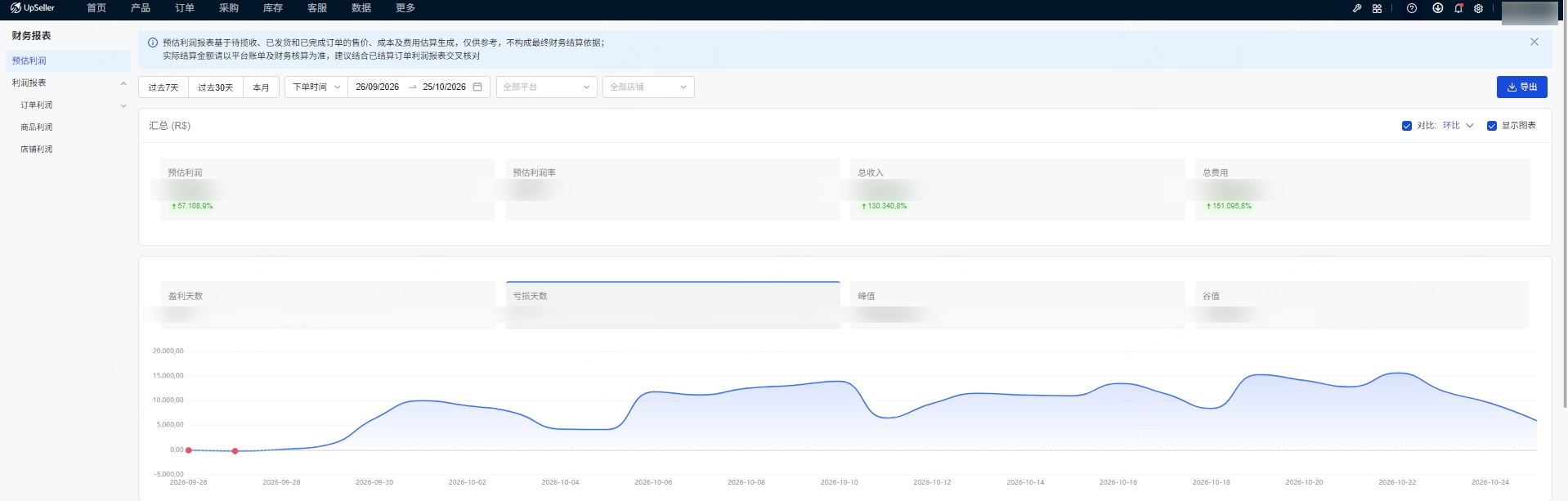Click the UpSeller logo
1568x501 pixels.
[x=33, y=8]
